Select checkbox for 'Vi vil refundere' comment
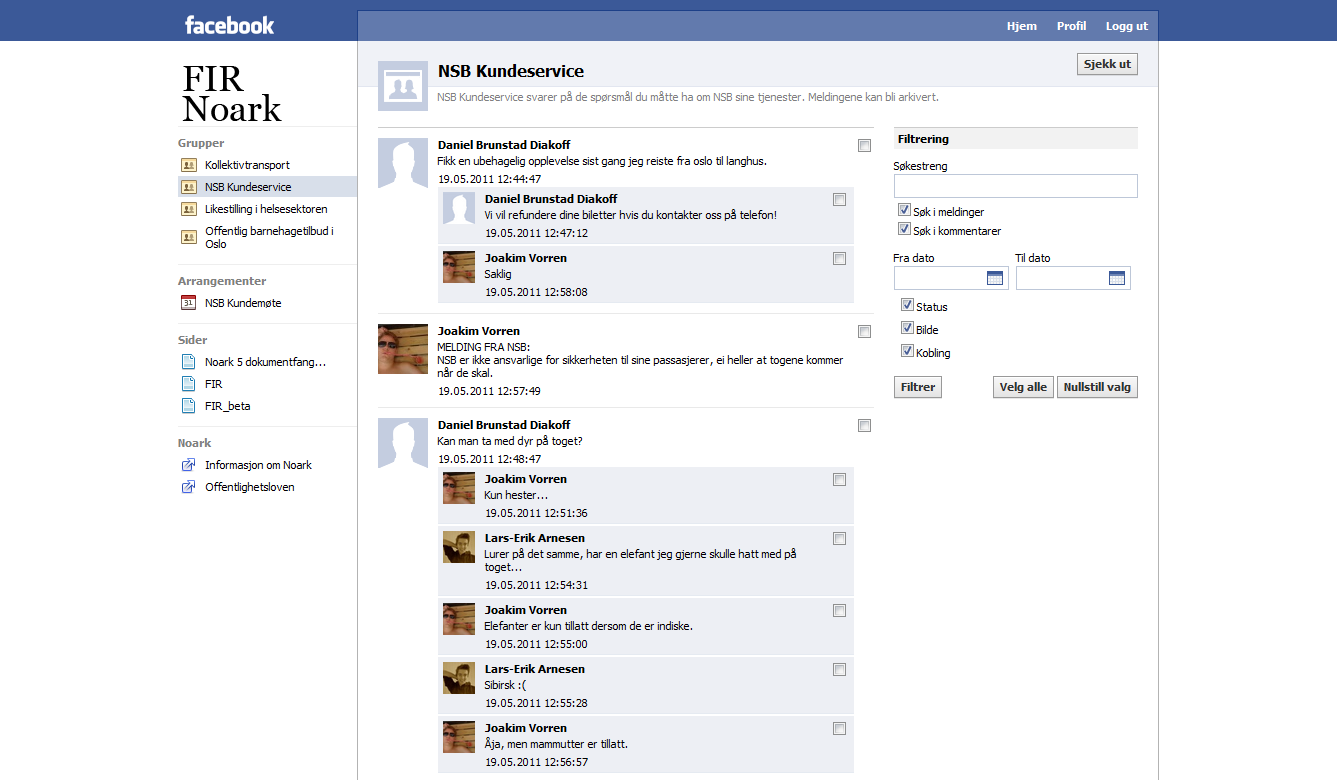1337x780 pixels. 839,200
